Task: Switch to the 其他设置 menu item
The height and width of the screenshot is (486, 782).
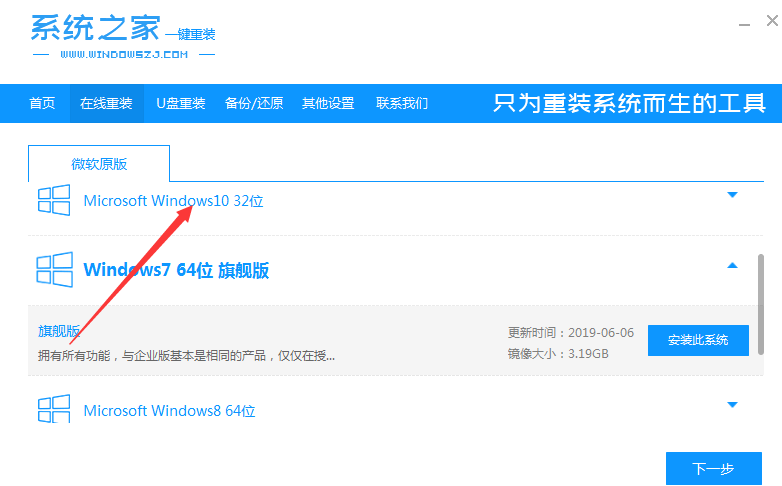Action: pyautogui.click(x=328, y=104)
